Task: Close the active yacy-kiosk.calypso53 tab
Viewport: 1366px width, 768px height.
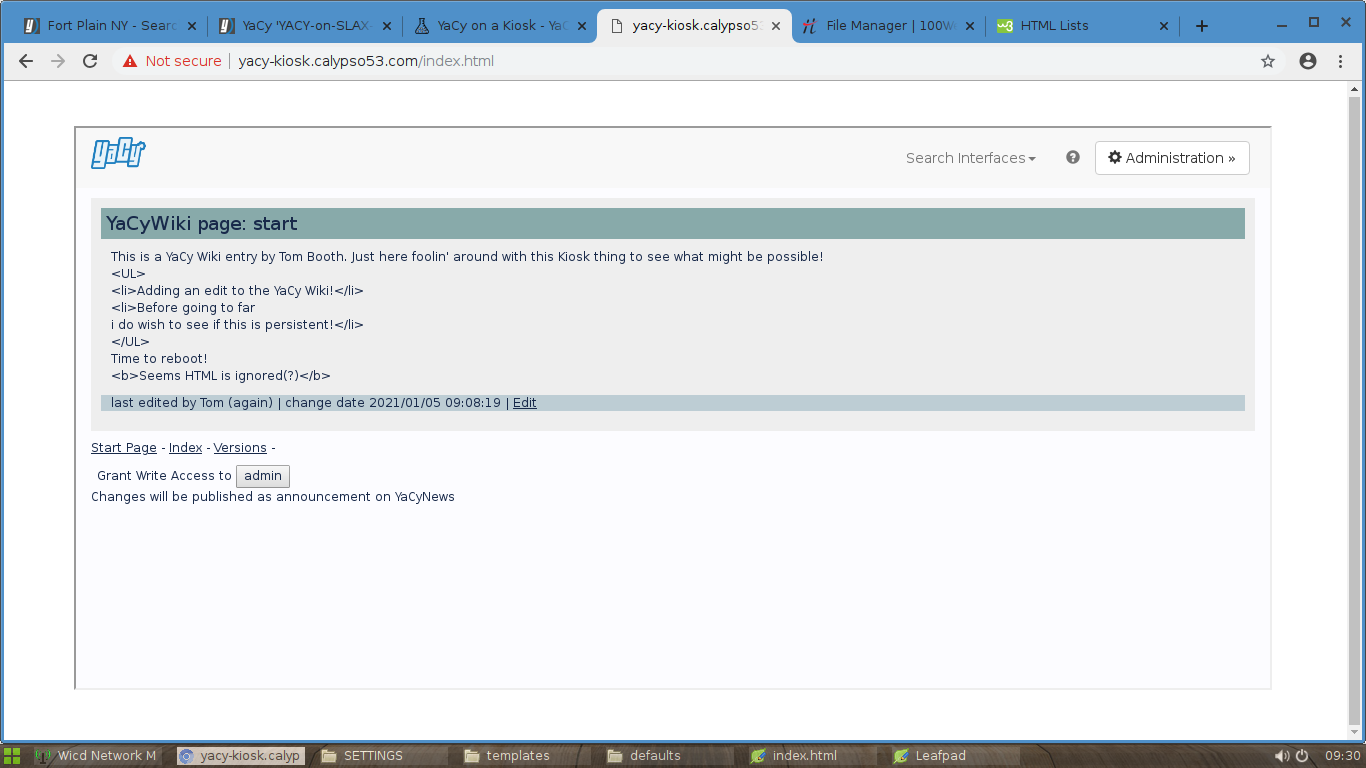Action: 774,26
